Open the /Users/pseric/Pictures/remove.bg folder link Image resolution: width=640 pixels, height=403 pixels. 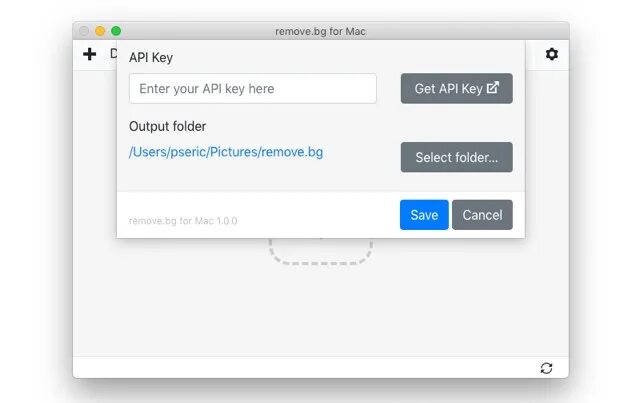pyautogui.click(x=226, y=152)
